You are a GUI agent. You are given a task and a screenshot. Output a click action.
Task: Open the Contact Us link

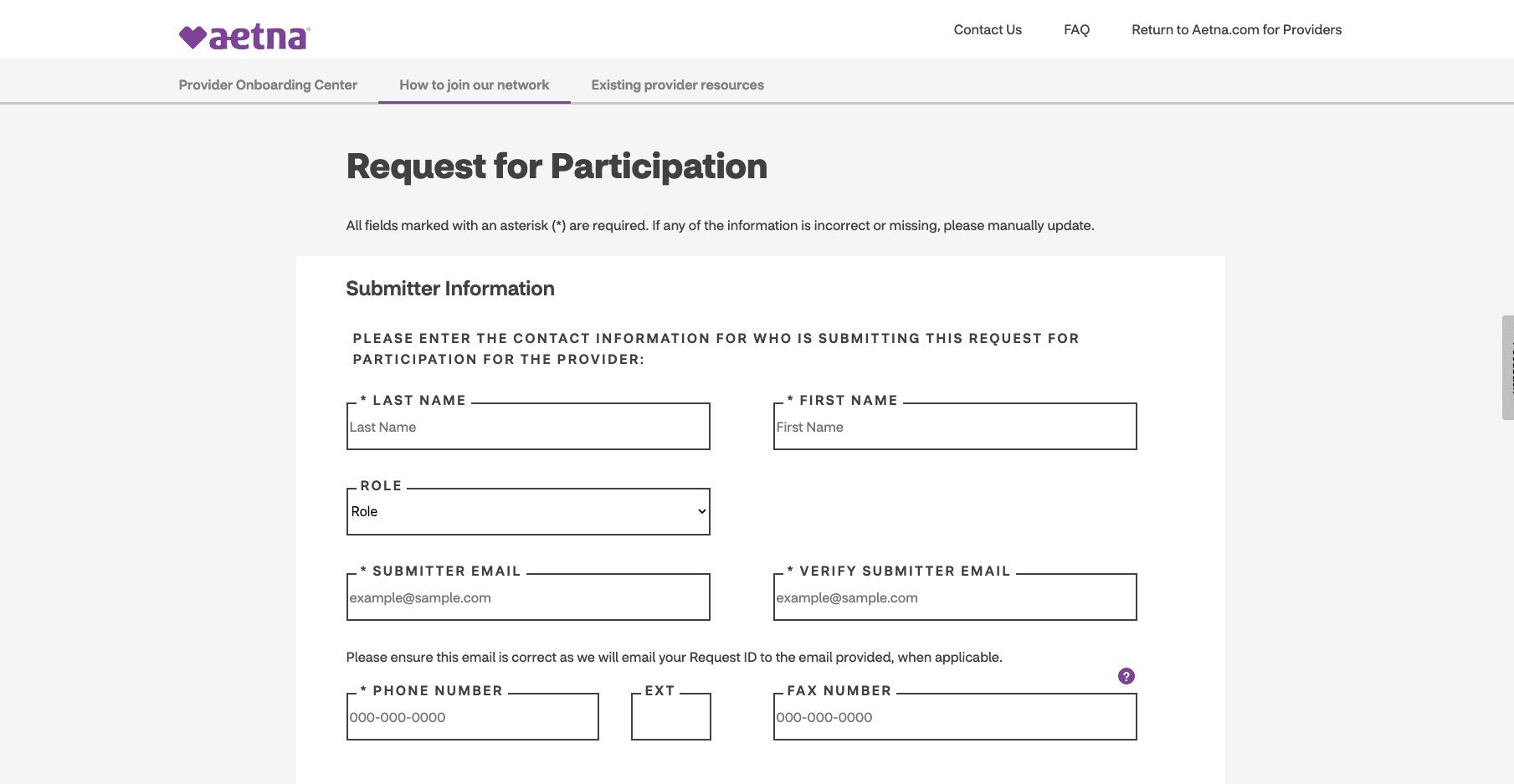tap(988, 29)
